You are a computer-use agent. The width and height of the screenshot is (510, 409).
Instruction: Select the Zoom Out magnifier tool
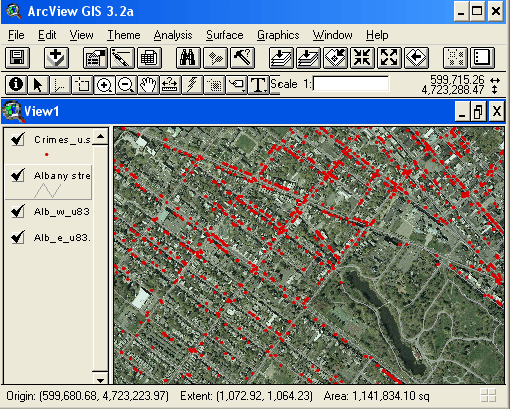(x=126, y=84)
